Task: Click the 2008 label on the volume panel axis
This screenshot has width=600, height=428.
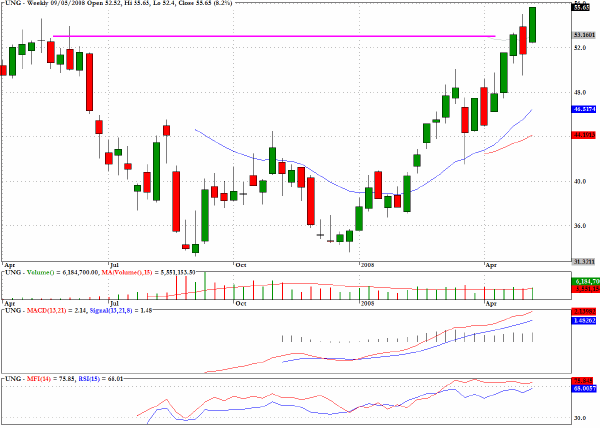Action: tap(367, 304)
